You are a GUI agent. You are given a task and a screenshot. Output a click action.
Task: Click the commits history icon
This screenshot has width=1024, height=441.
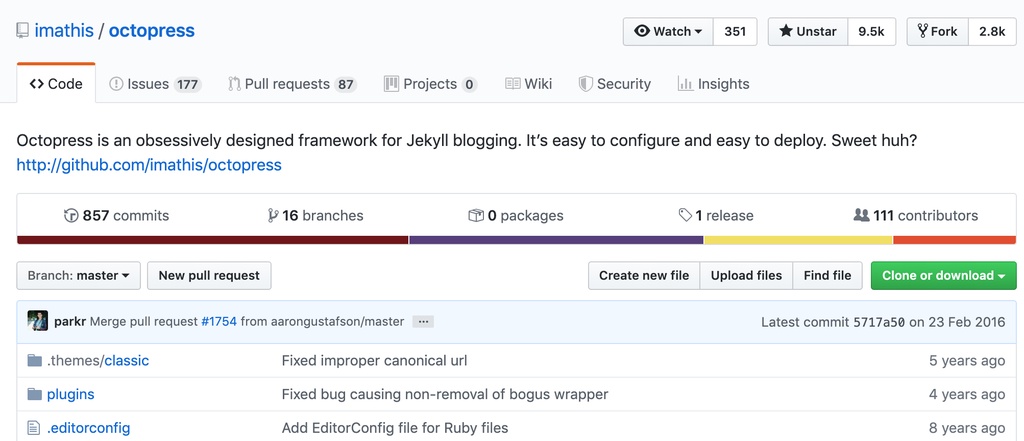(71, 216)
